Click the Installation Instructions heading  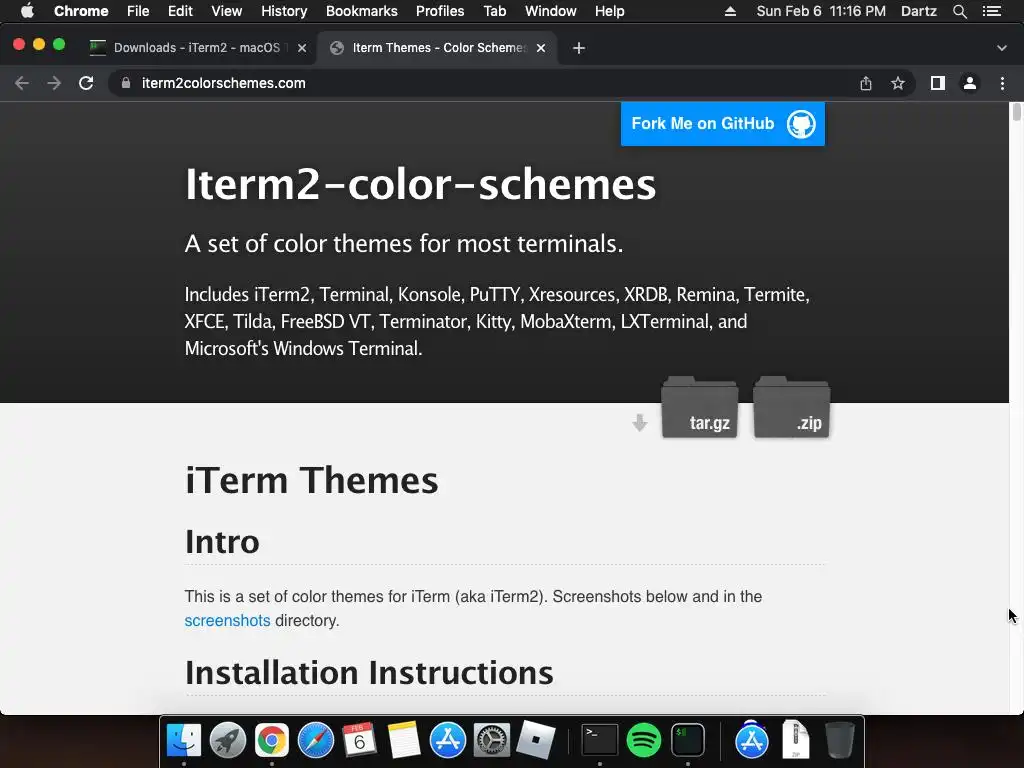369,673
